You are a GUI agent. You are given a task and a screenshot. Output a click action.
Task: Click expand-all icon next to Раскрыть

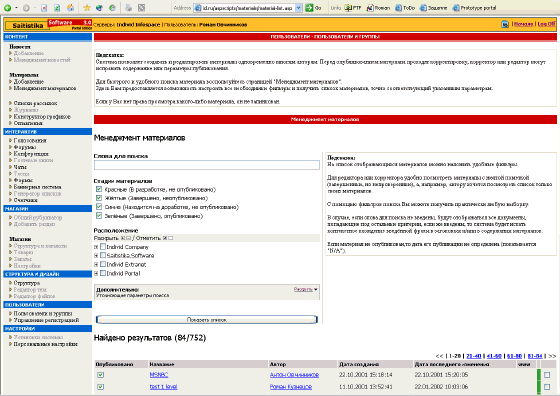pyautogui.click(x=123, y=238)
